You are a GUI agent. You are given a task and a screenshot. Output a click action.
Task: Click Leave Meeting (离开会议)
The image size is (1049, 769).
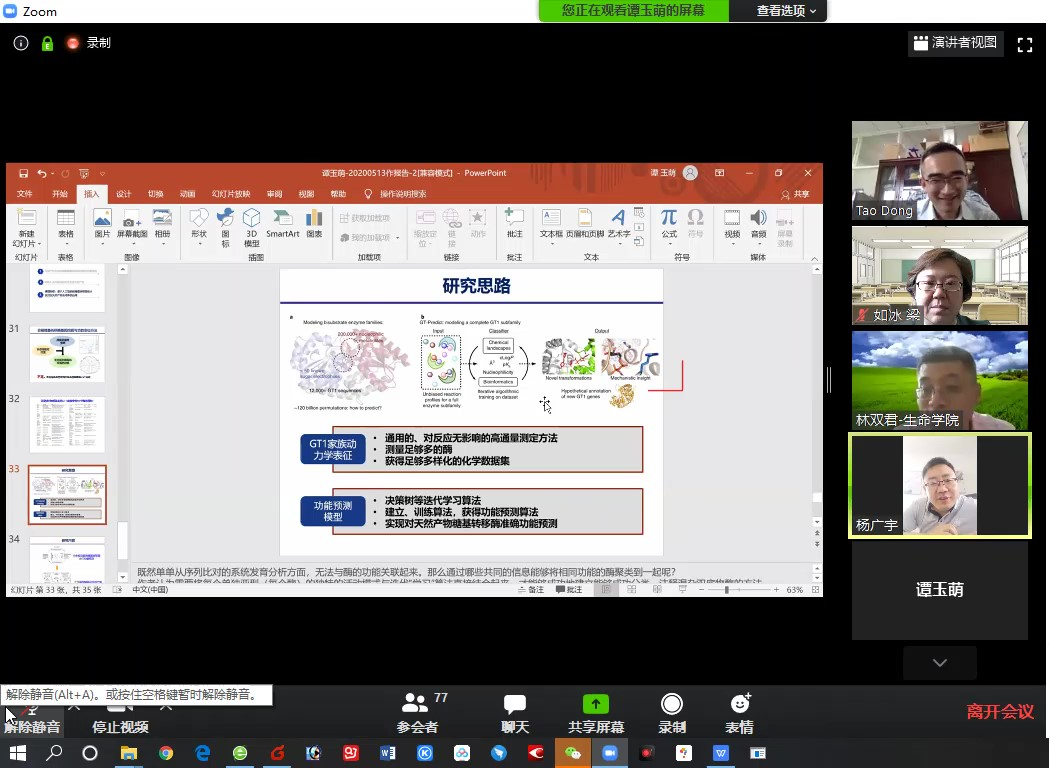pos(999,712)
